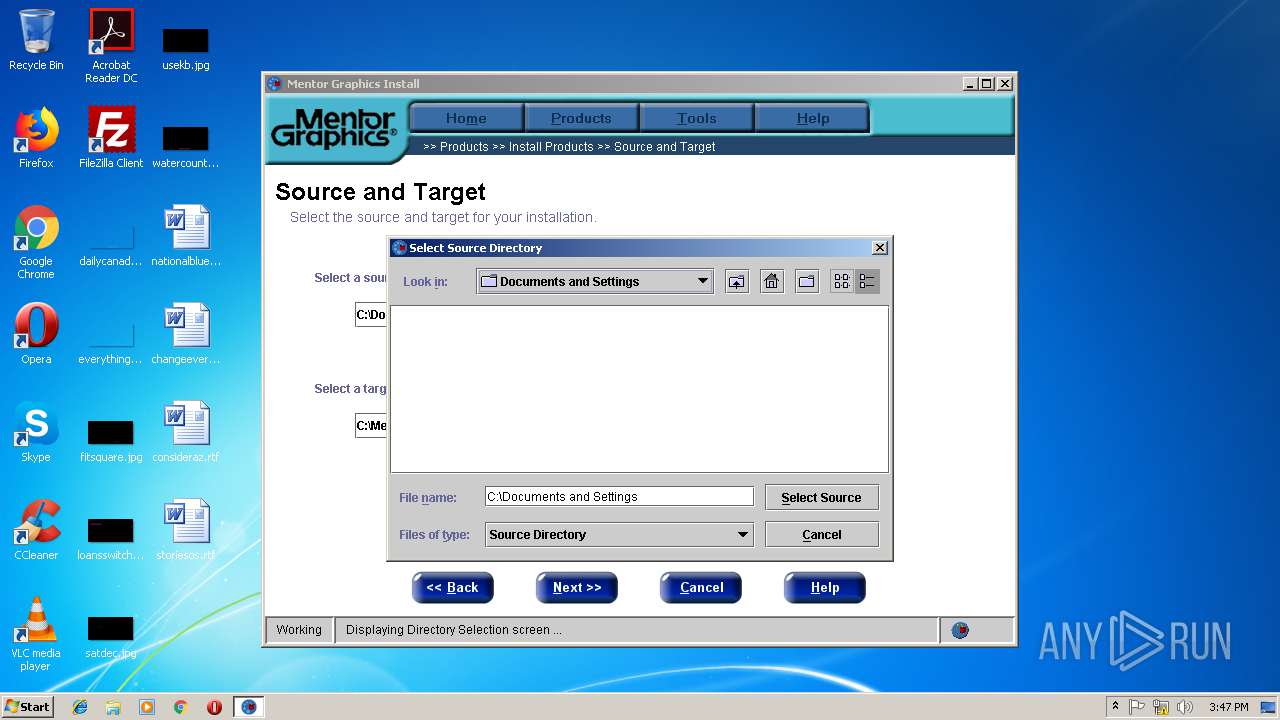Image resolution: width=1280 pixels, height=720 pixels.
Task: Show hidden system tray icons
Action: tap(1115, 707)
